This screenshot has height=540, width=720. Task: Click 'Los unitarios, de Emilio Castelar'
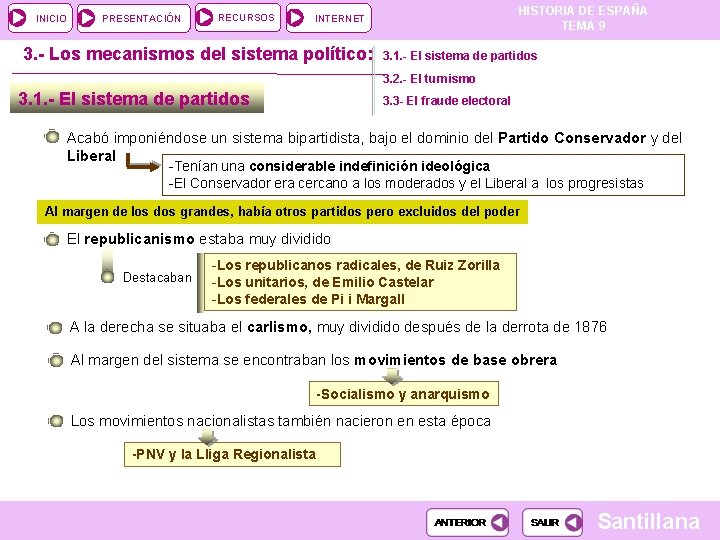(322, 282)
